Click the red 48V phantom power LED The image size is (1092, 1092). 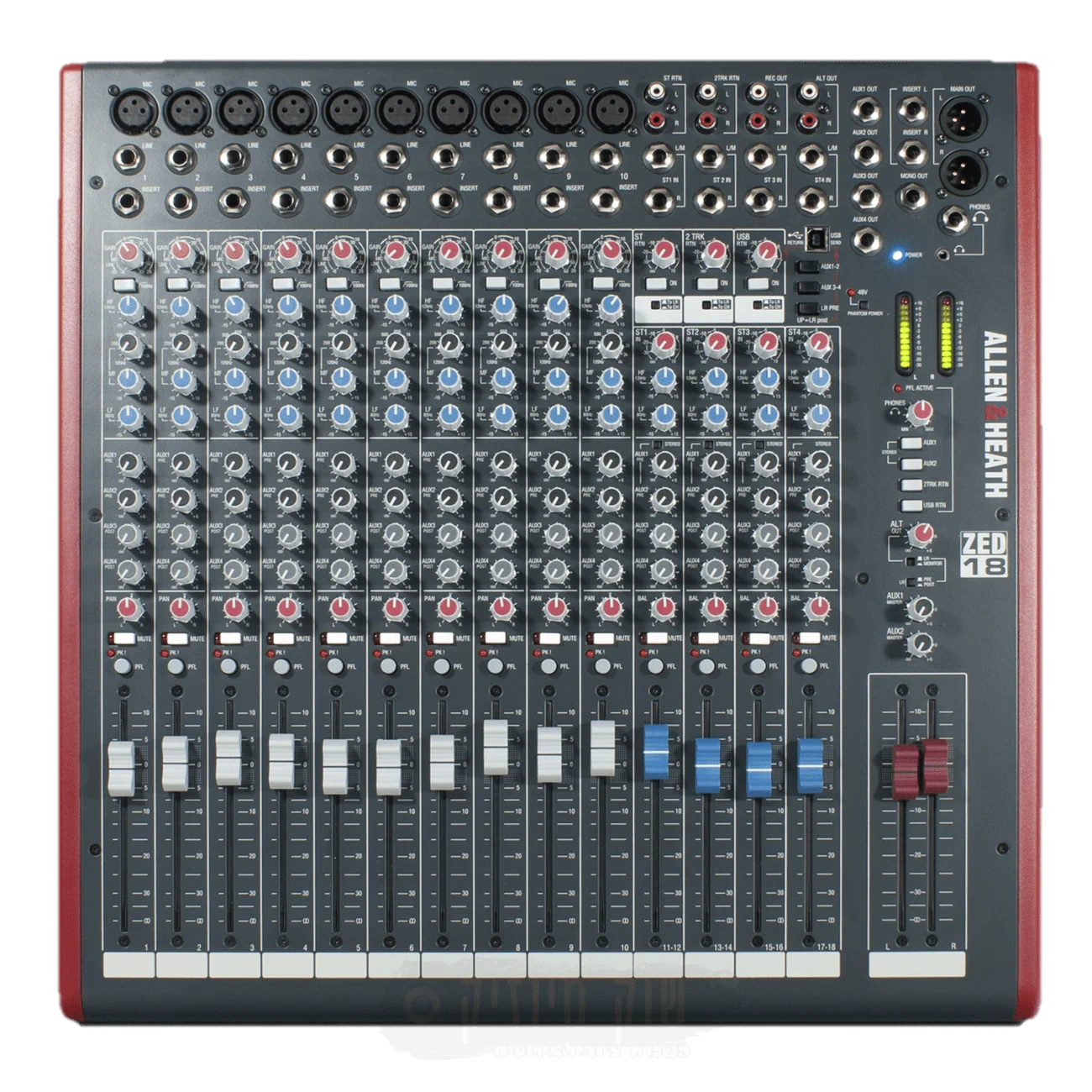click(x=851, y=293)
